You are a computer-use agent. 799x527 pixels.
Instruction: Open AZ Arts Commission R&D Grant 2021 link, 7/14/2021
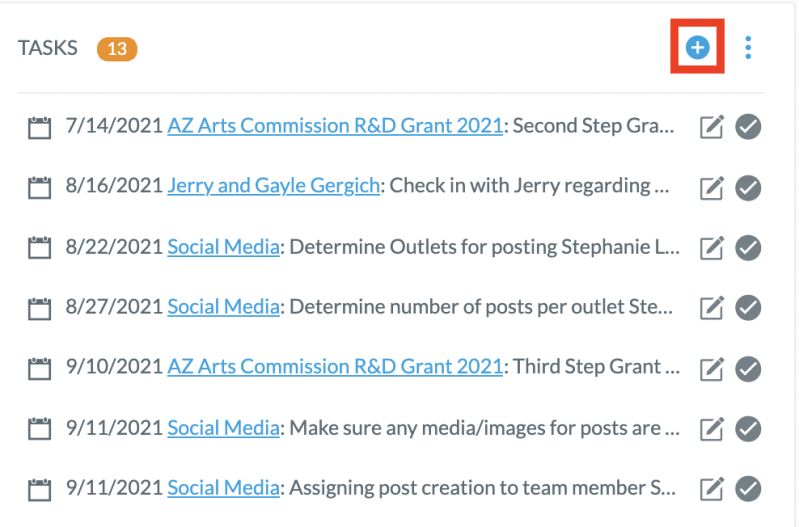tap(335, 125)
